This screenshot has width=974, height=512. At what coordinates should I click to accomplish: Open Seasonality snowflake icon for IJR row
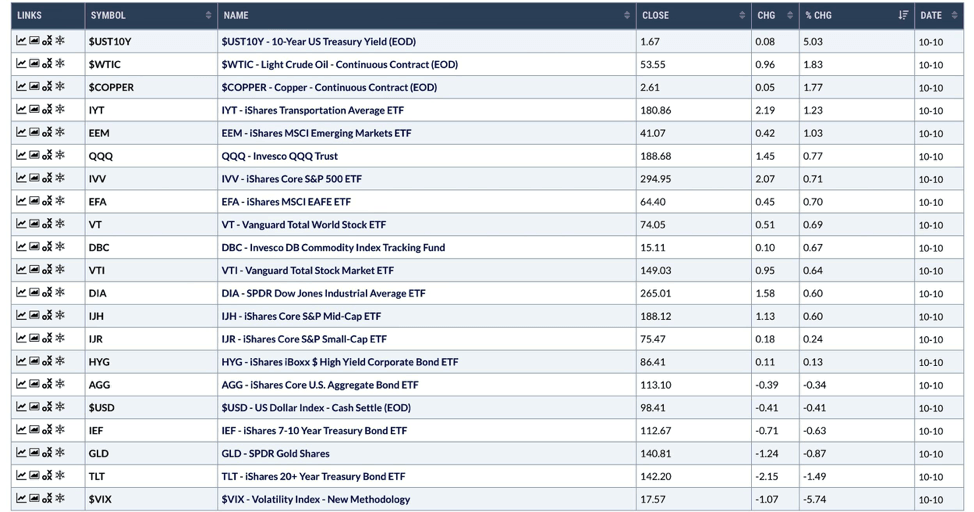click(60, 338)
